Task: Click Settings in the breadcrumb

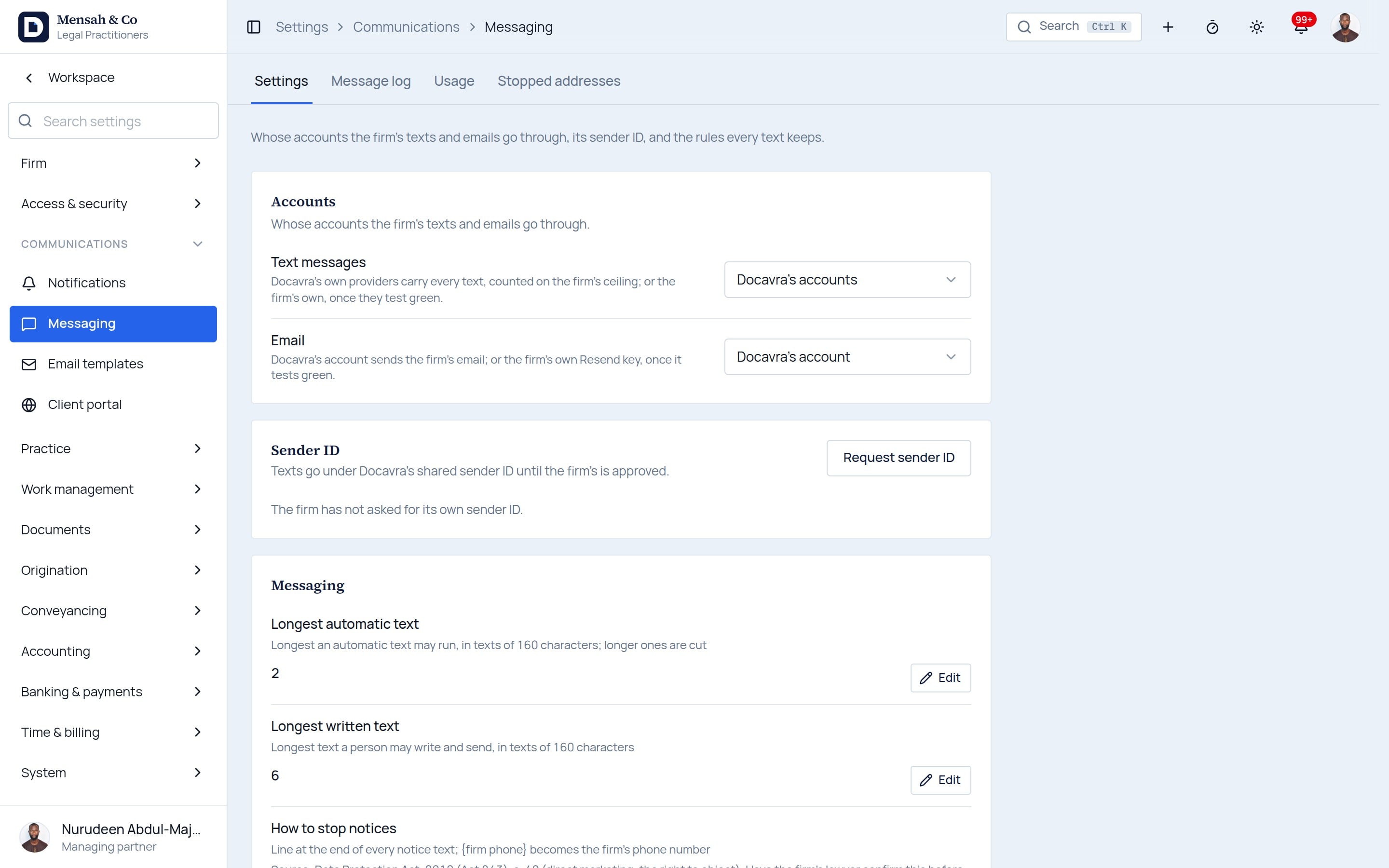Action: pyautogui.click(x=302, y=27)
